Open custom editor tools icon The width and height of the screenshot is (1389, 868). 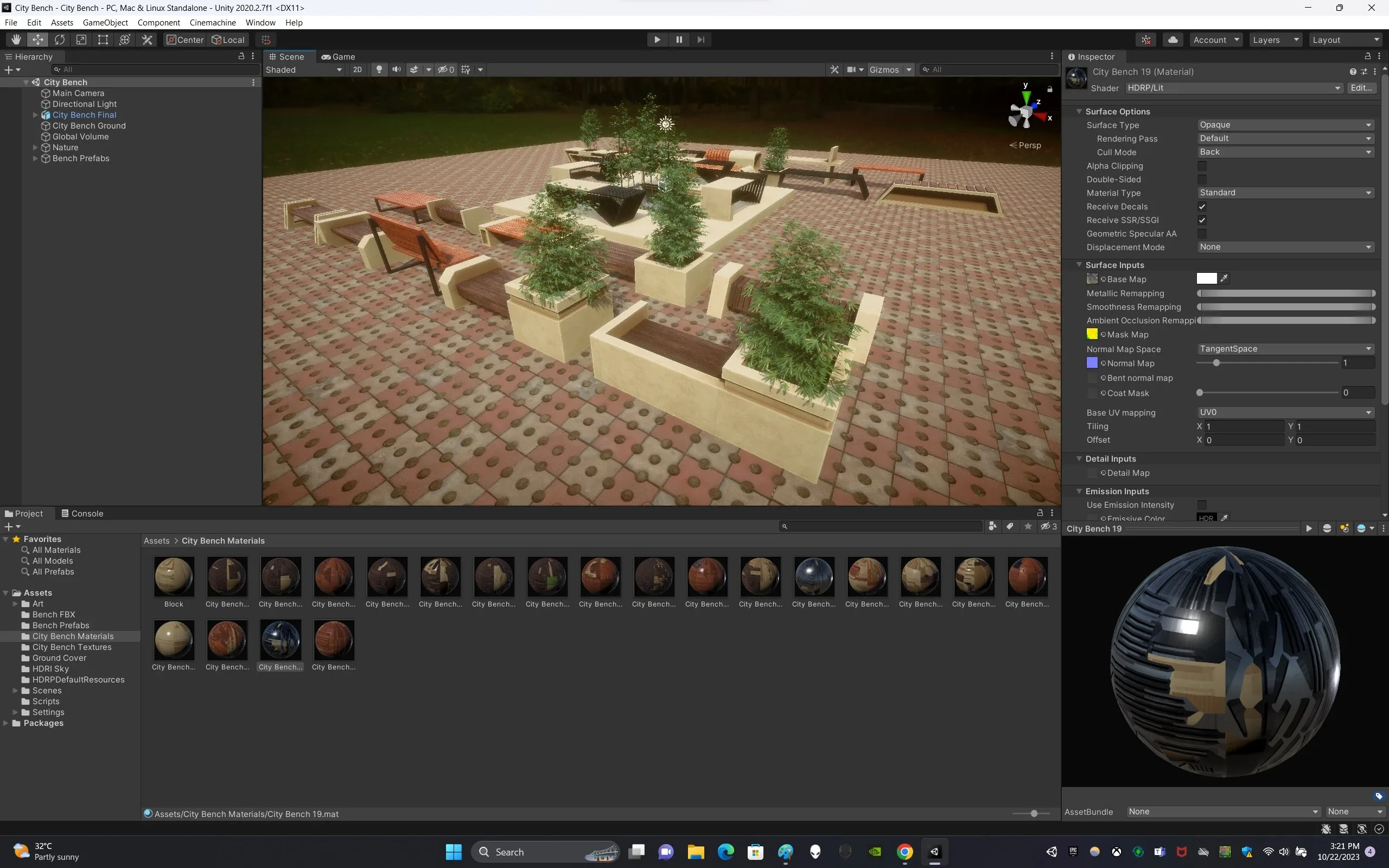(x=148, y=40)
